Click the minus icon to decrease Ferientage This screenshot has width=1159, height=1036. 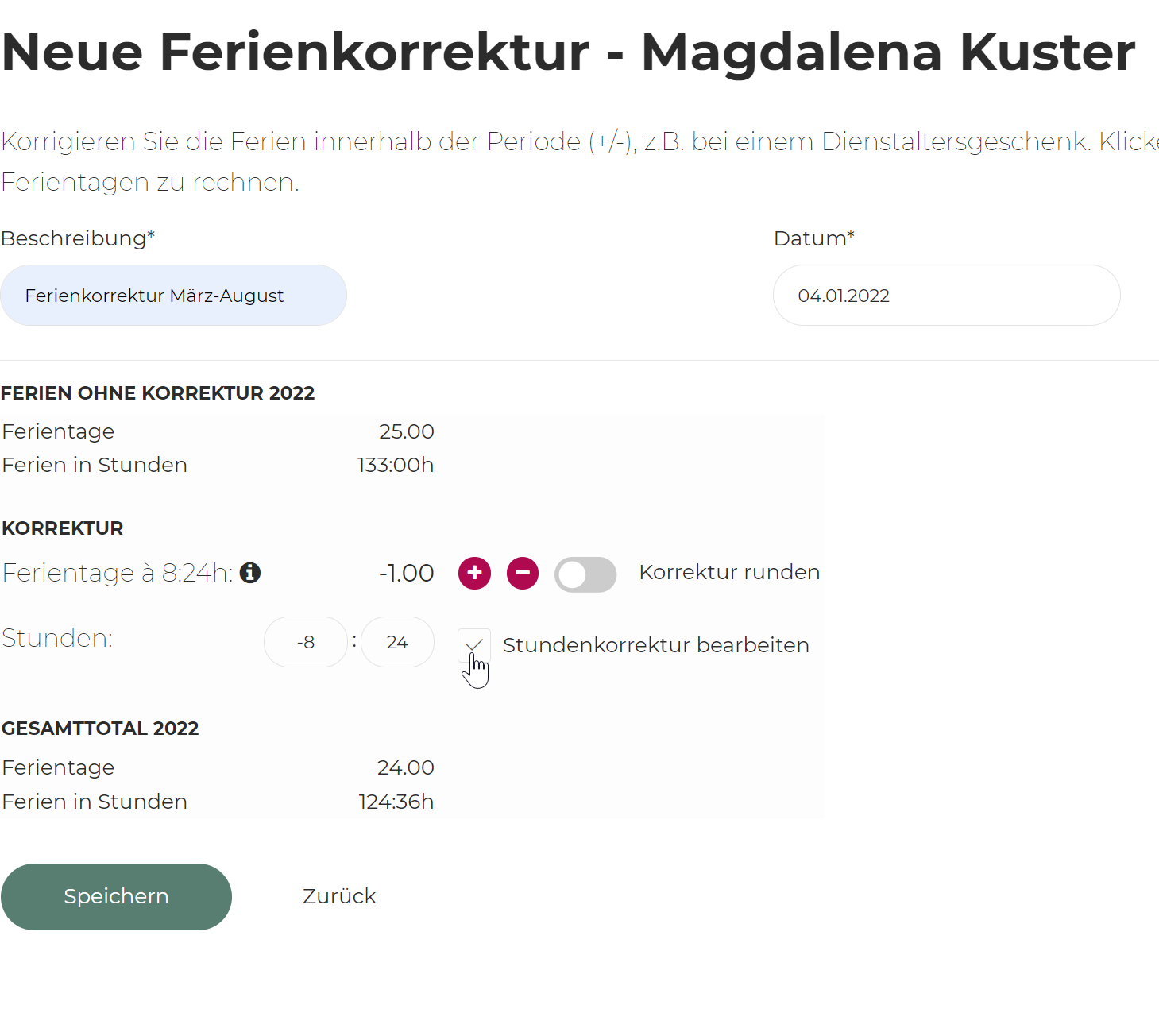coord(523,573)
